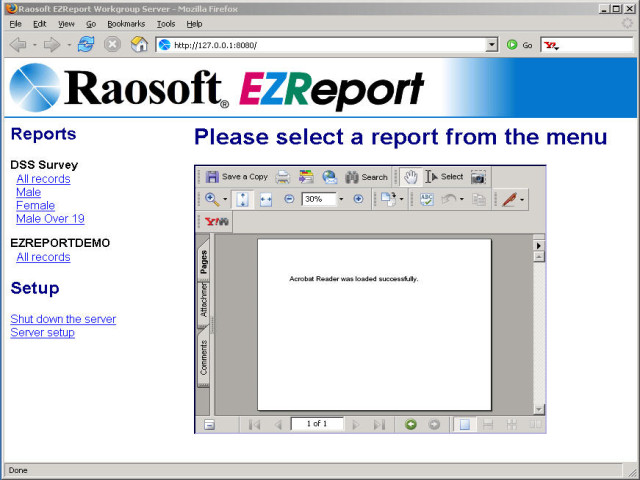
Task: Click the 30% zoom percentage field
Action: click(x=318, y=199)
